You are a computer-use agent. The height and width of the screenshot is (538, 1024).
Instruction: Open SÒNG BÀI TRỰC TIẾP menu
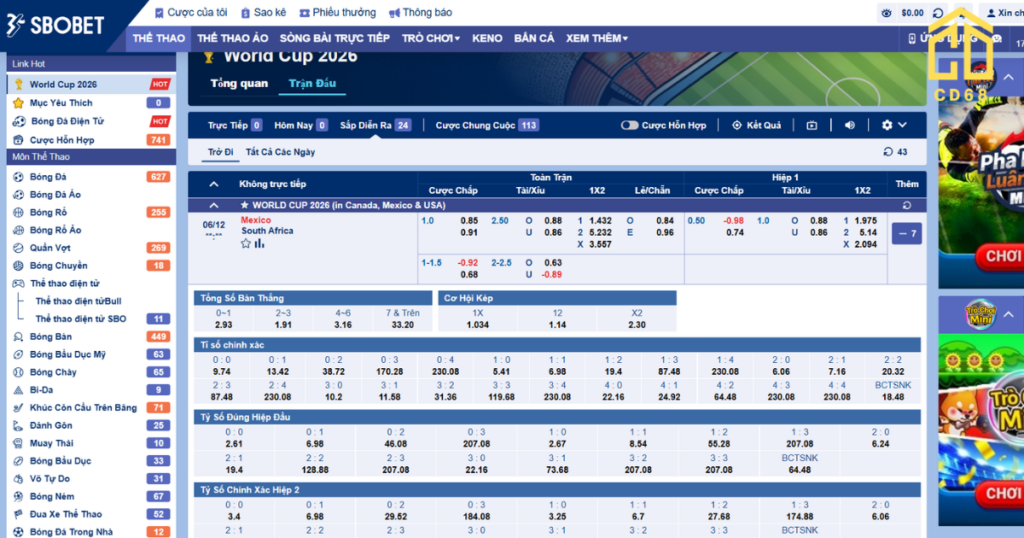(334, 39)
